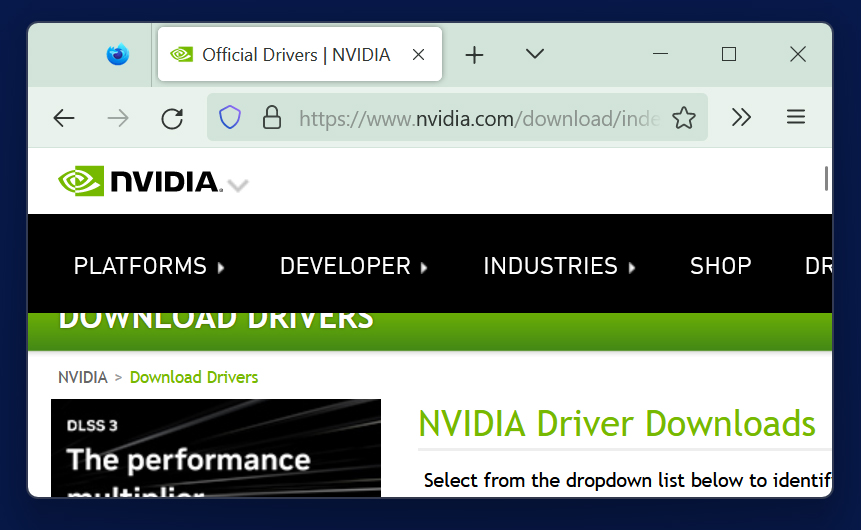Click NVIDIA breadcrumb link
The image size is (862, 530).
pyautogui.click(x=82, y=377)
